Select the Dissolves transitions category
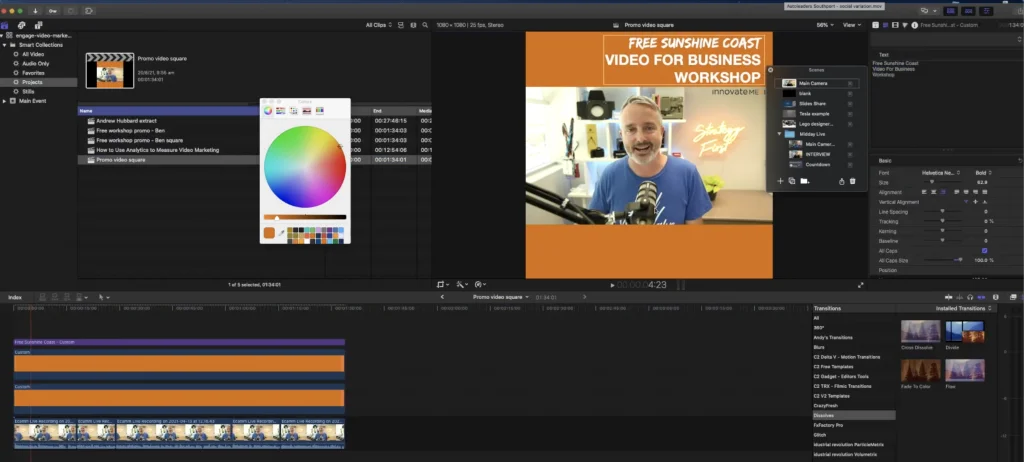The height and width of the screenshot is (462, 1024). (854, 416)
